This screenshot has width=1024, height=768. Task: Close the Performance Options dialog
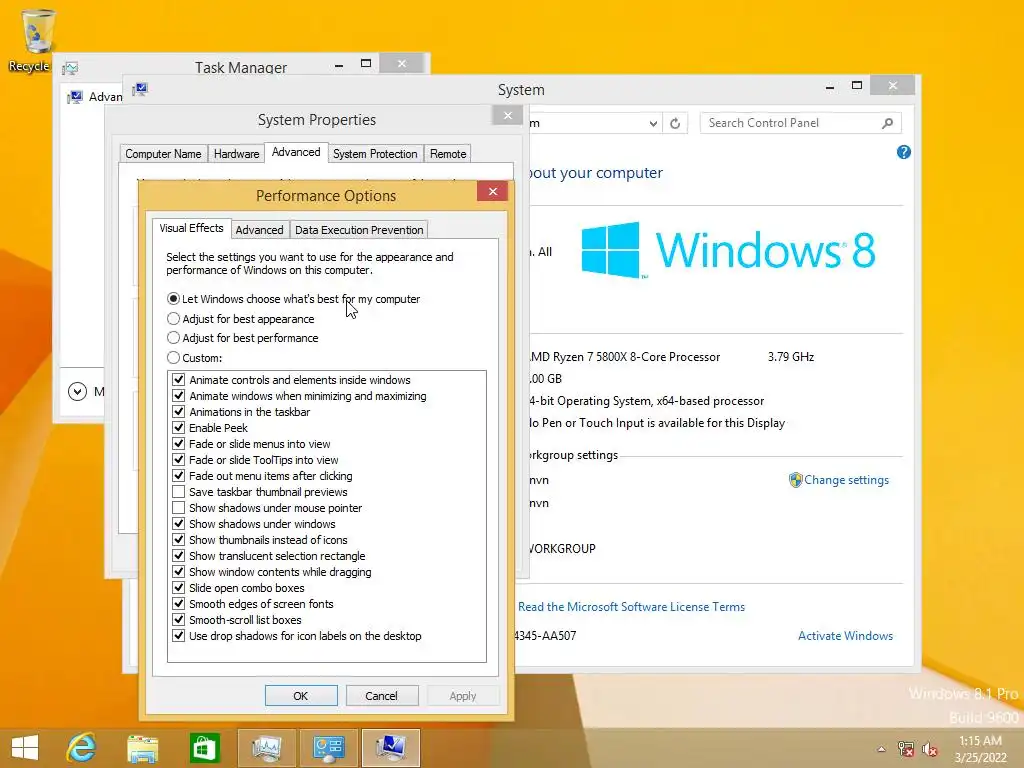tap(493, 191)
